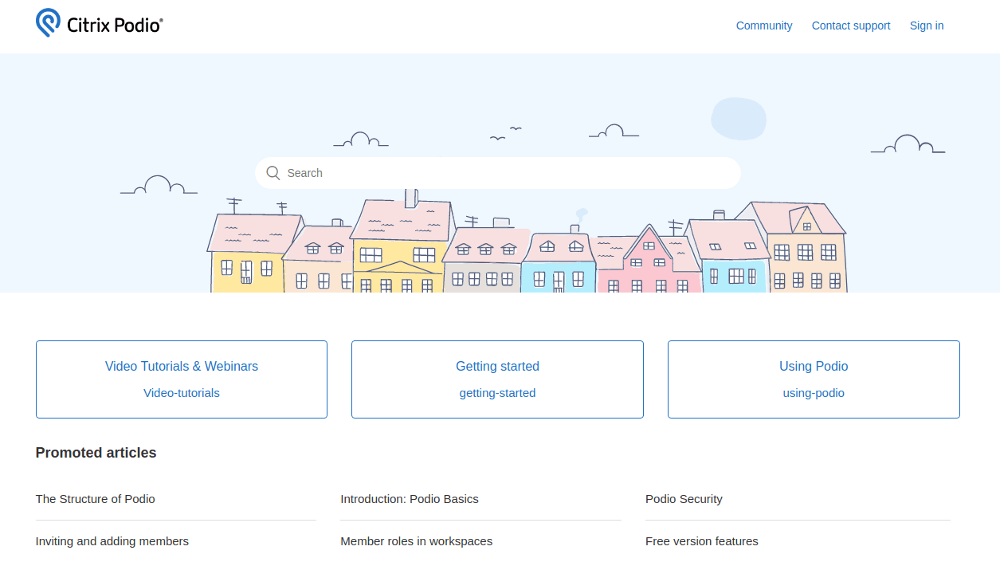Open the Podio Security article

[684, 499]
